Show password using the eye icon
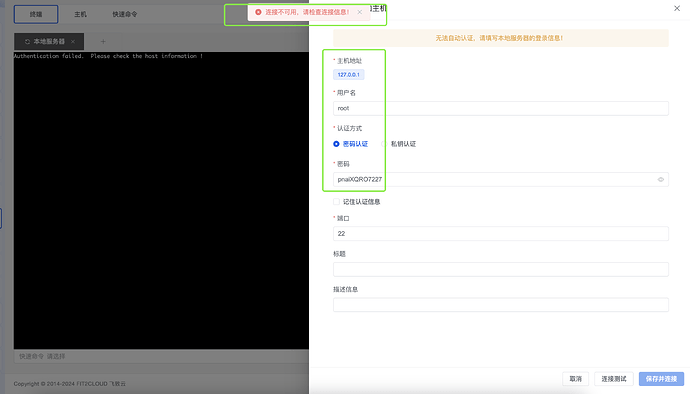The image size is (690, 394). (661, 179)
